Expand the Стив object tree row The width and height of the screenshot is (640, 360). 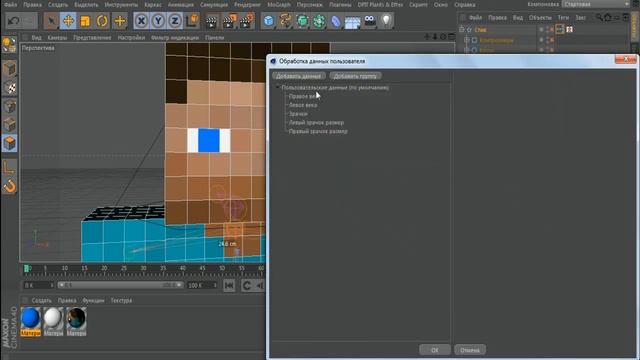[x=462, y=29]
